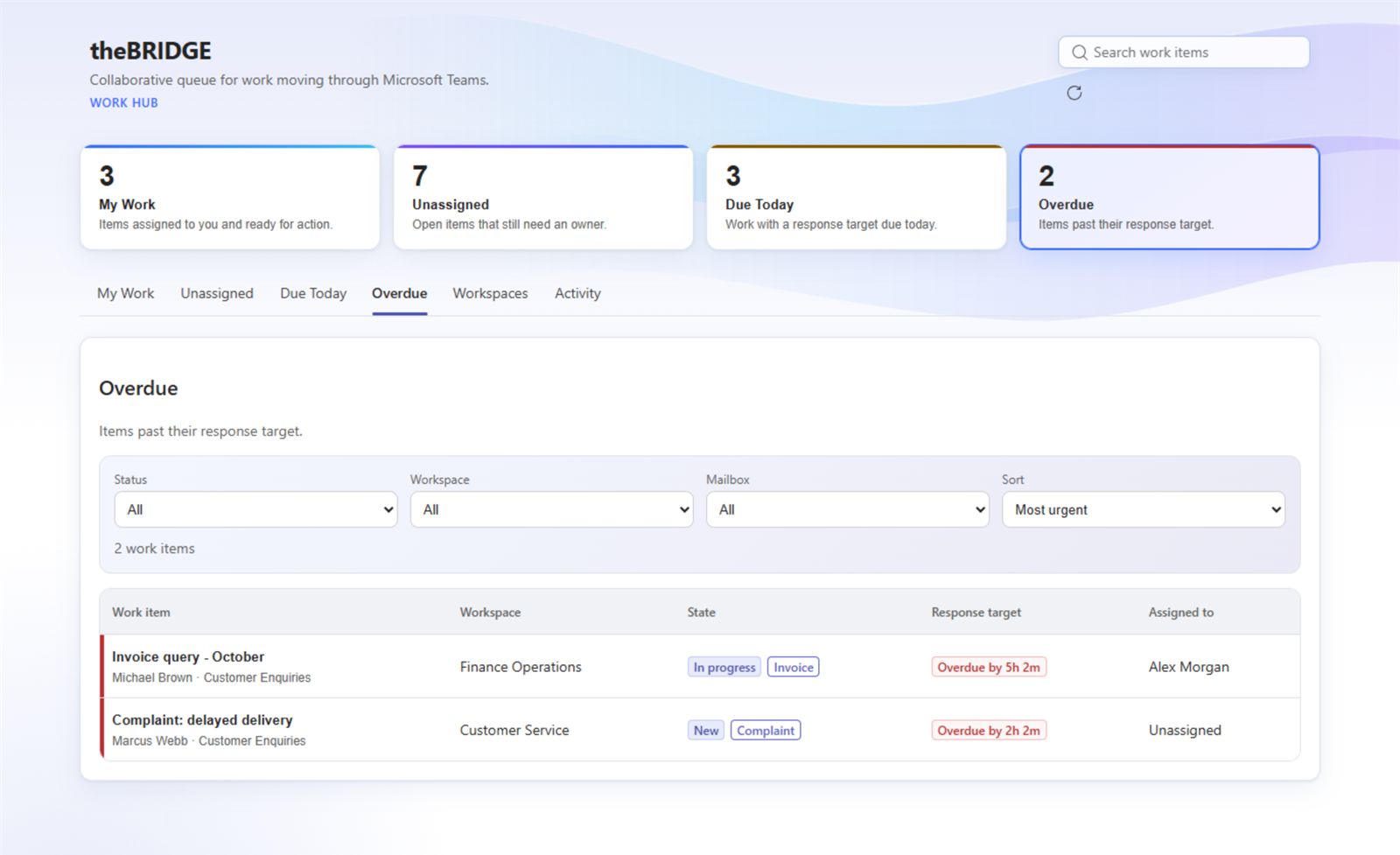The image size is (1400, 855).
Task: Click the Alex Morgan assignee cell
Action: 1188,667
